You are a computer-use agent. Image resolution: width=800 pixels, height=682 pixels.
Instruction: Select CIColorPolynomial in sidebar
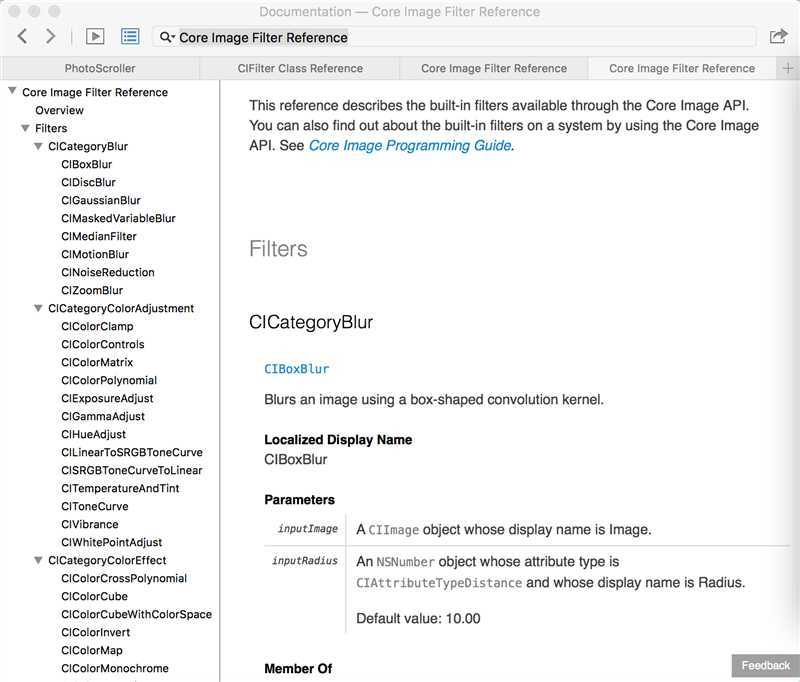109,381
